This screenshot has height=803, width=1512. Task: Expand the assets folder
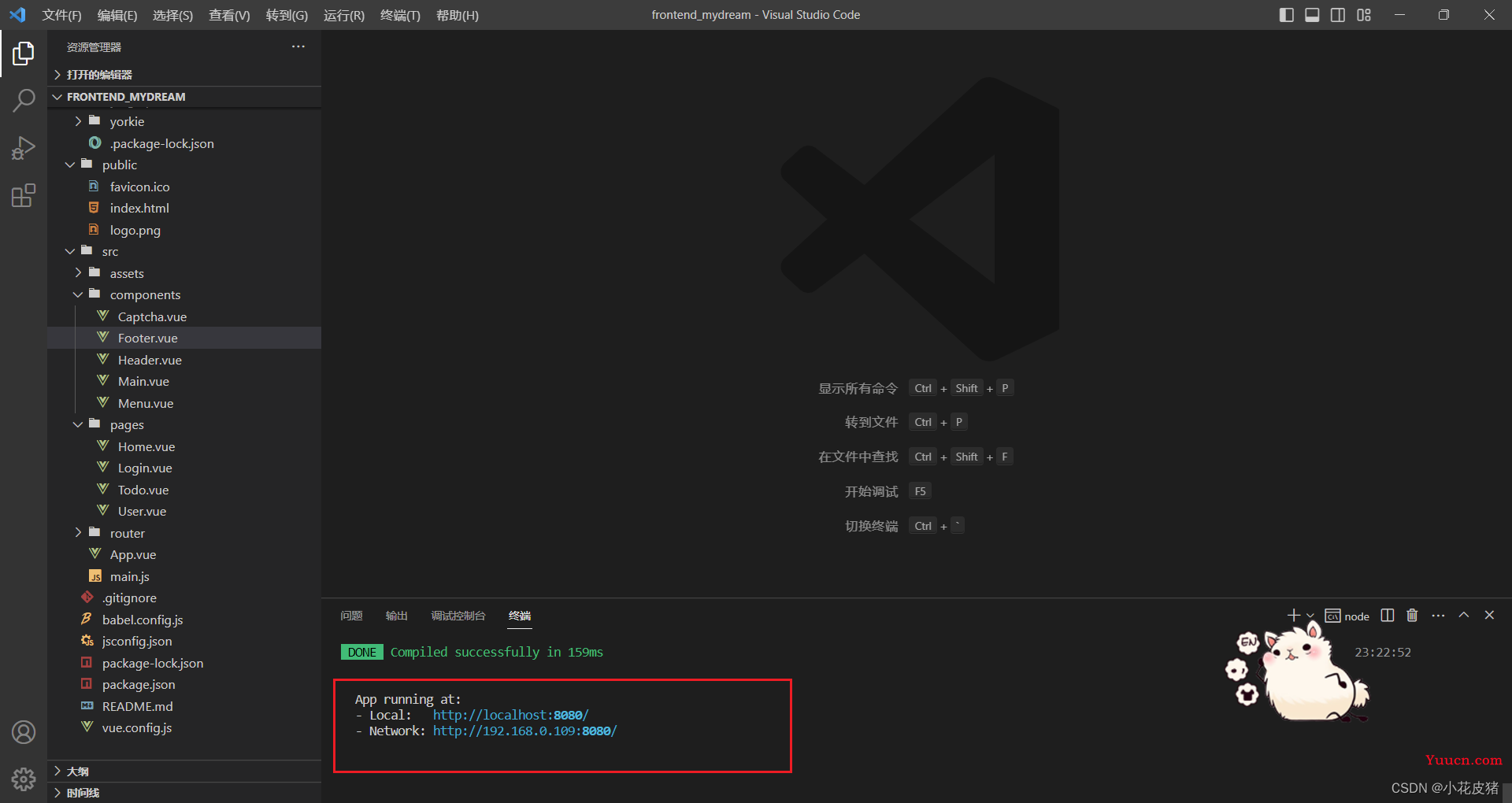point(184,273)
